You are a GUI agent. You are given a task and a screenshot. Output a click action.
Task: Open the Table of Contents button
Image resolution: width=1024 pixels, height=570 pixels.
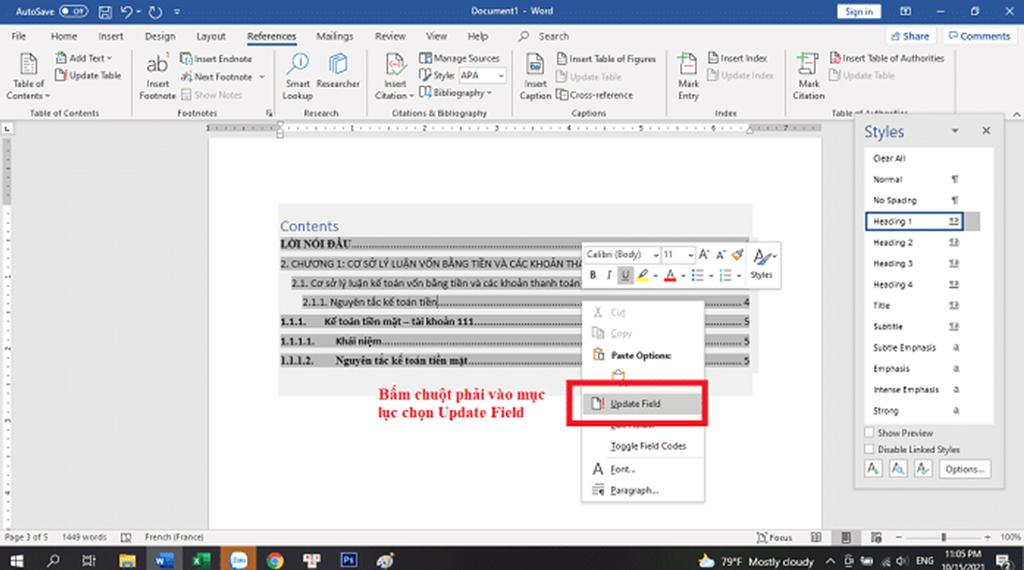pos(28,77)
